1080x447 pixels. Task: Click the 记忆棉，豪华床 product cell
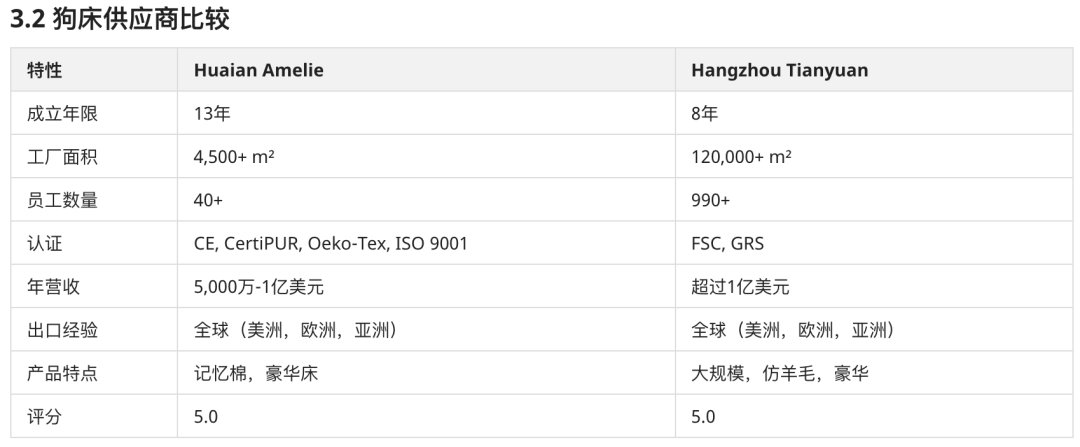point(426,373)
